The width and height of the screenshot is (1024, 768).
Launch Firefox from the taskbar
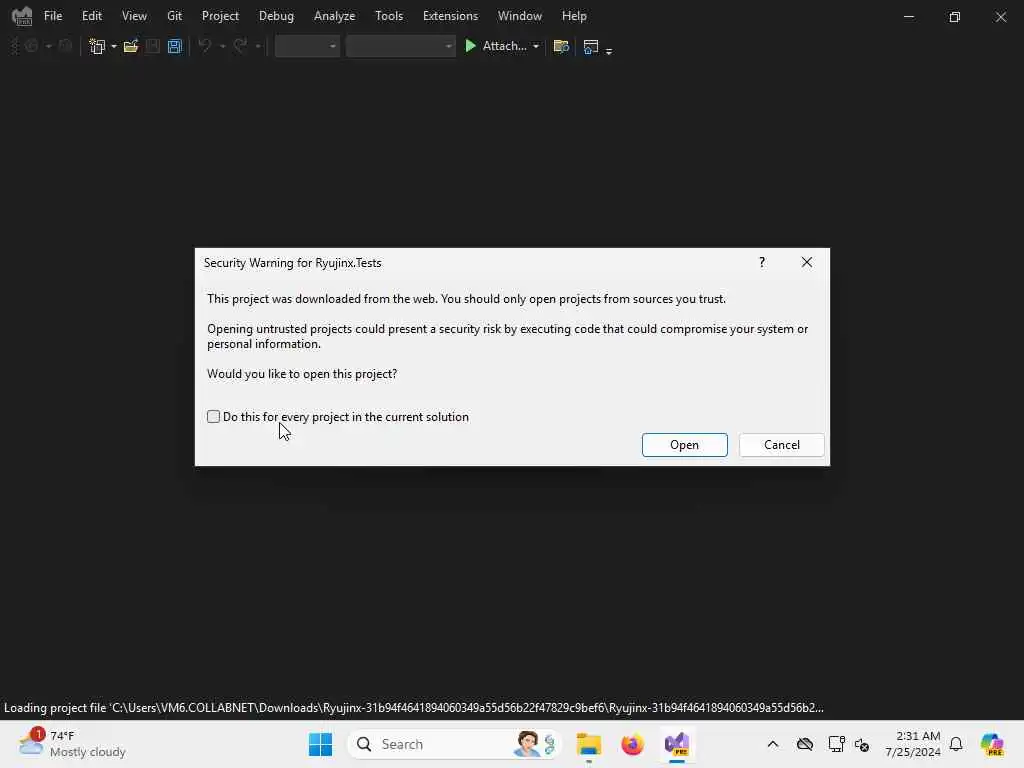pos(632,744)
